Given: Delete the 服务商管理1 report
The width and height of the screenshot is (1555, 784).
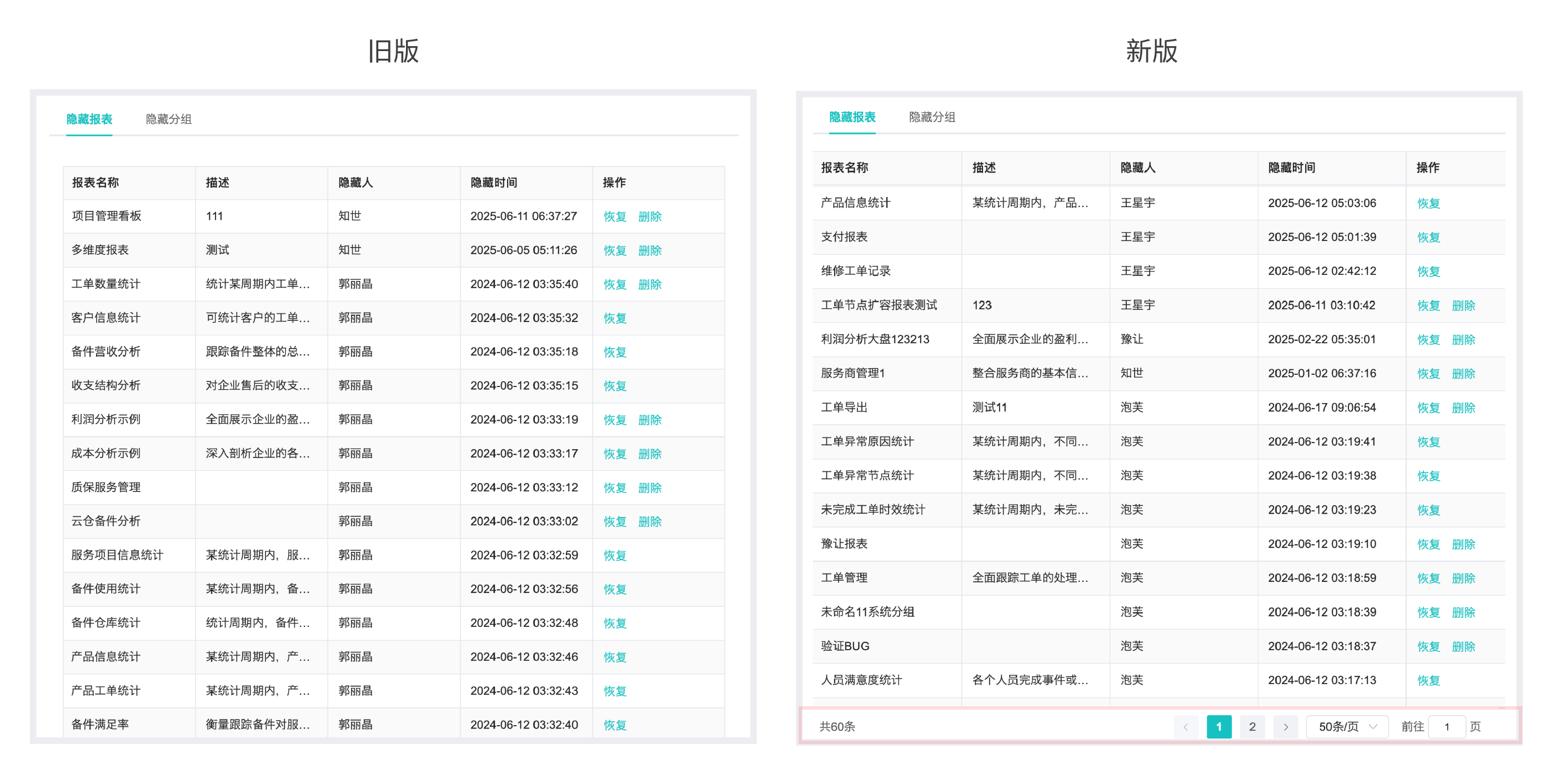Looking at the screenshot, I should 1463,374.
